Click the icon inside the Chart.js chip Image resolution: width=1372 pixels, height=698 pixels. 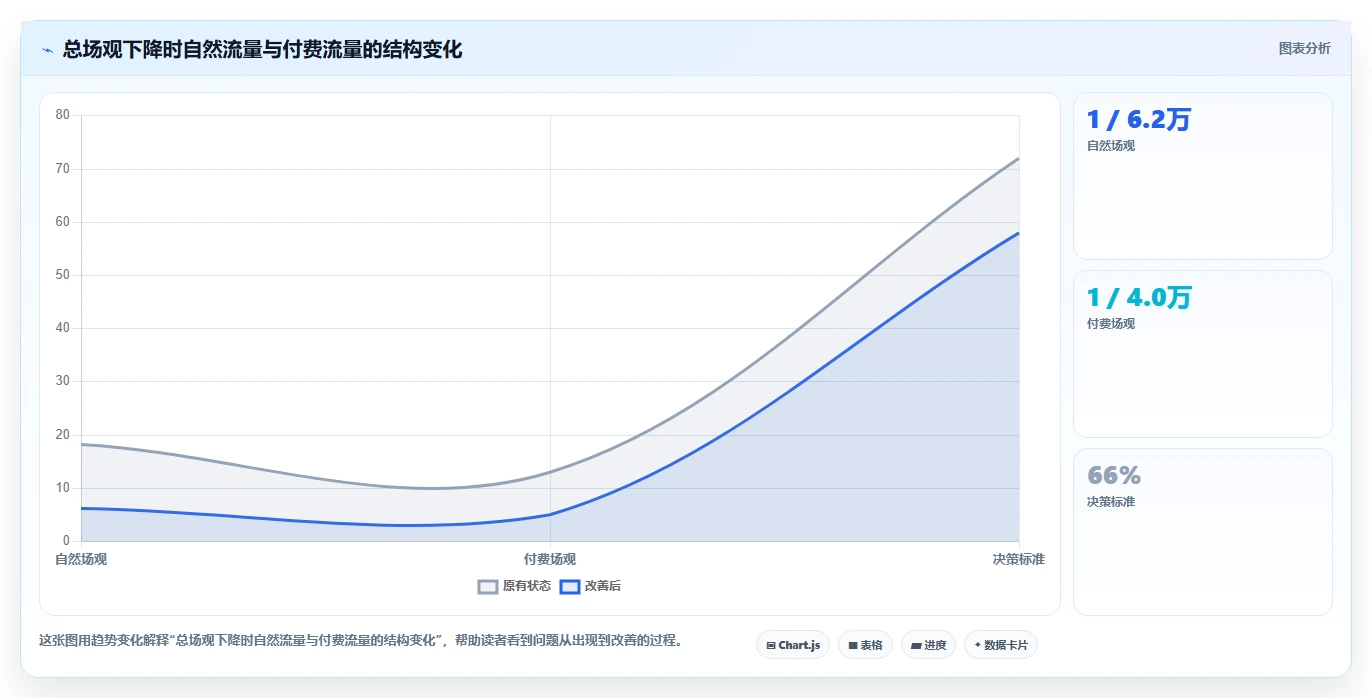(x=771, y=646)
